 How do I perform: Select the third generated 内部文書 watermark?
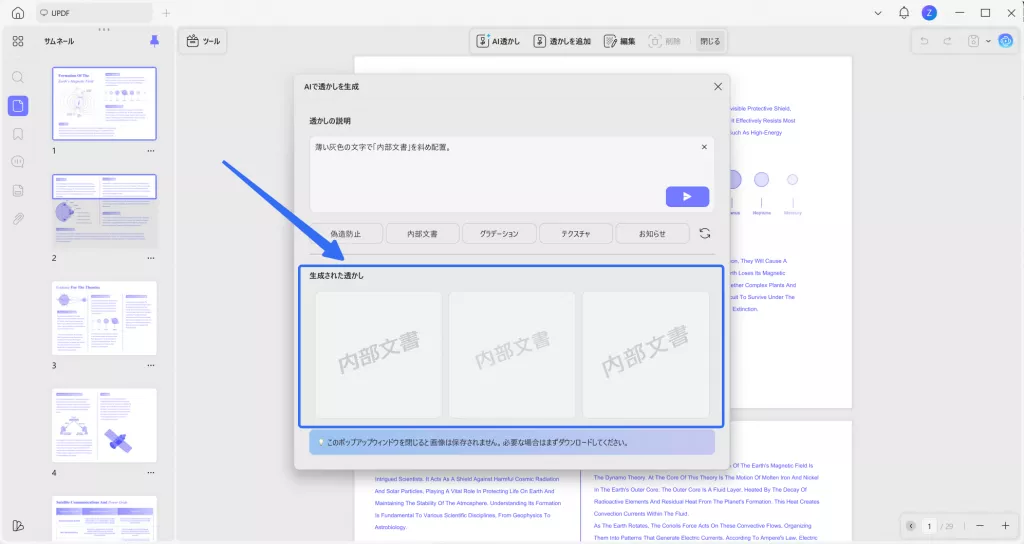coord(645,354)
